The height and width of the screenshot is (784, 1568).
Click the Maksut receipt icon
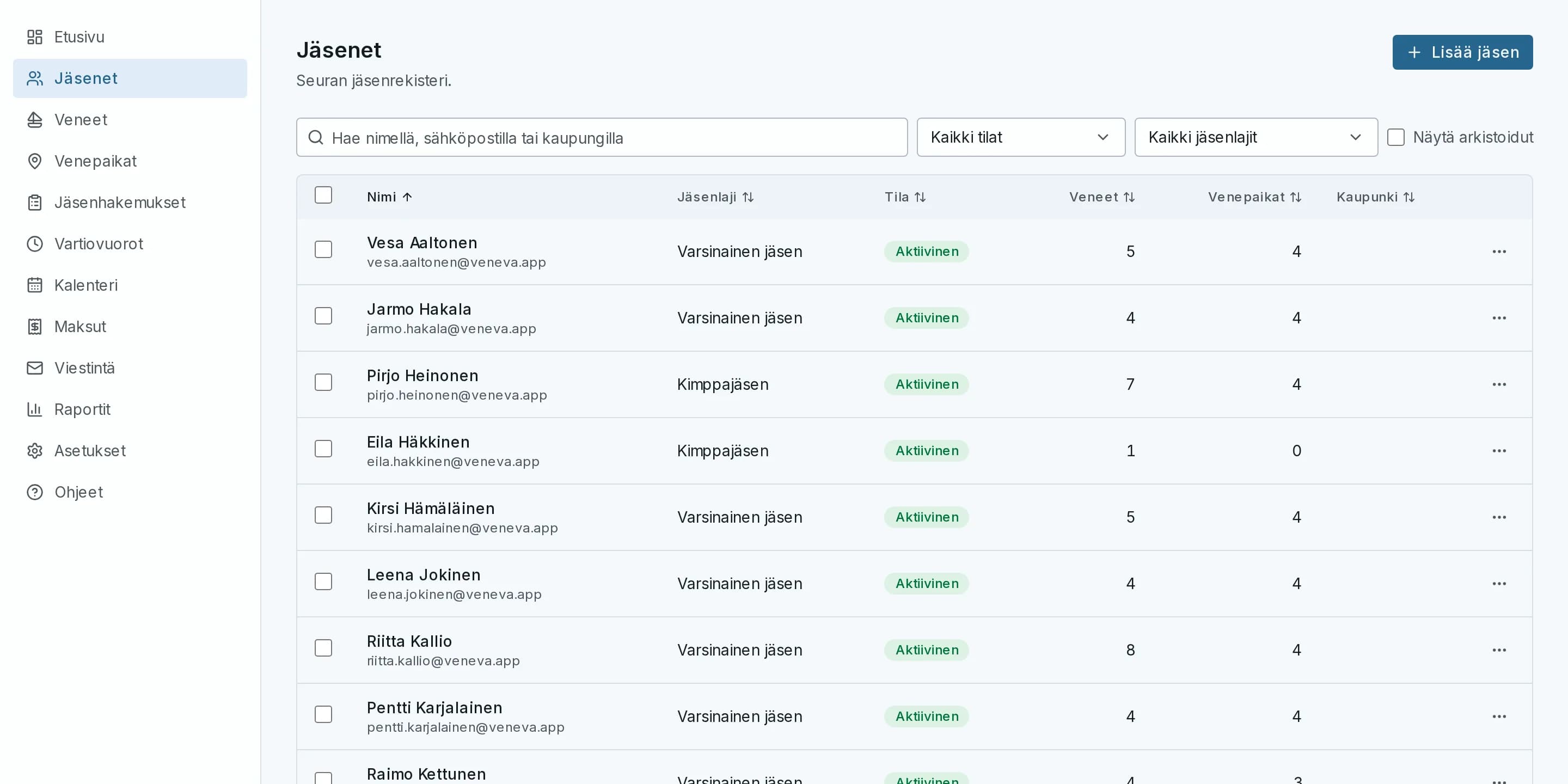point(35,327)
